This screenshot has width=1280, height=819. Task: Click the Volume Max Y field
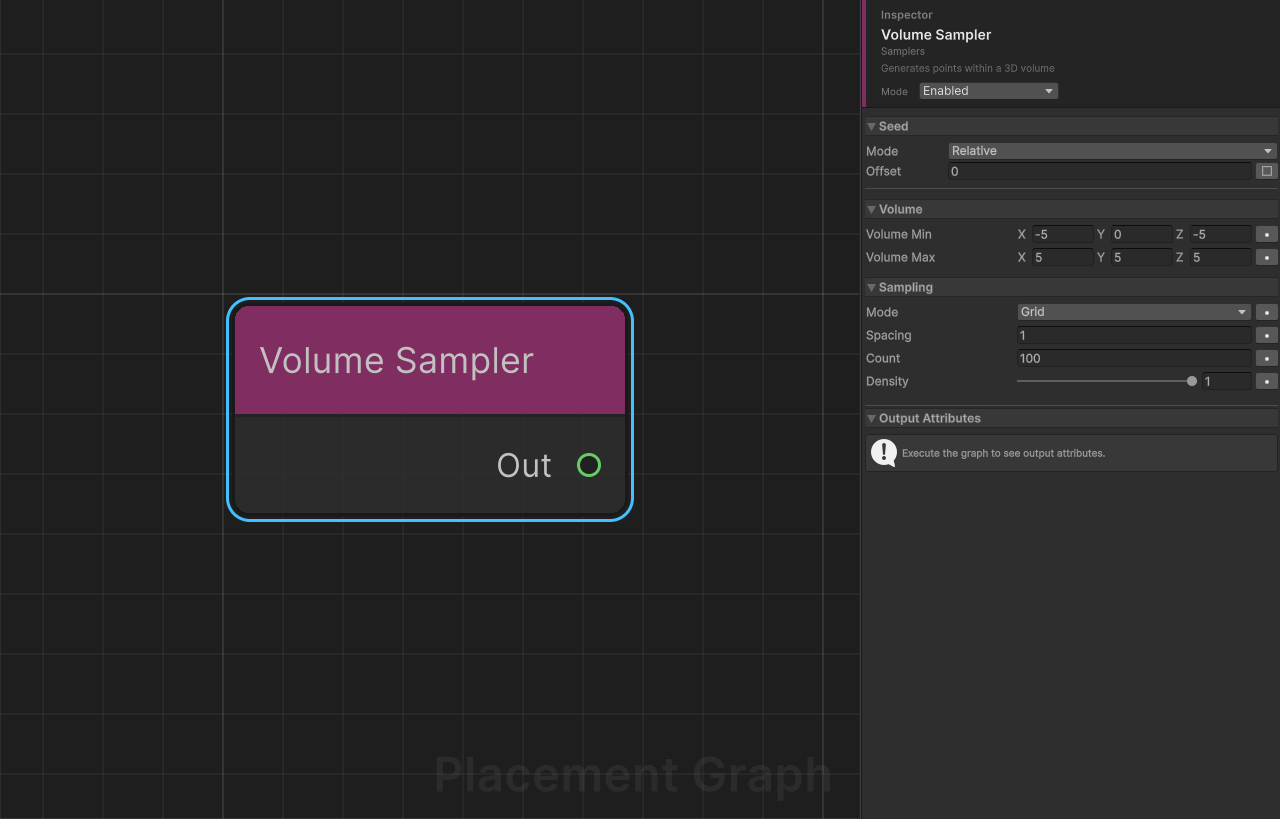(x=1141, y=257)
